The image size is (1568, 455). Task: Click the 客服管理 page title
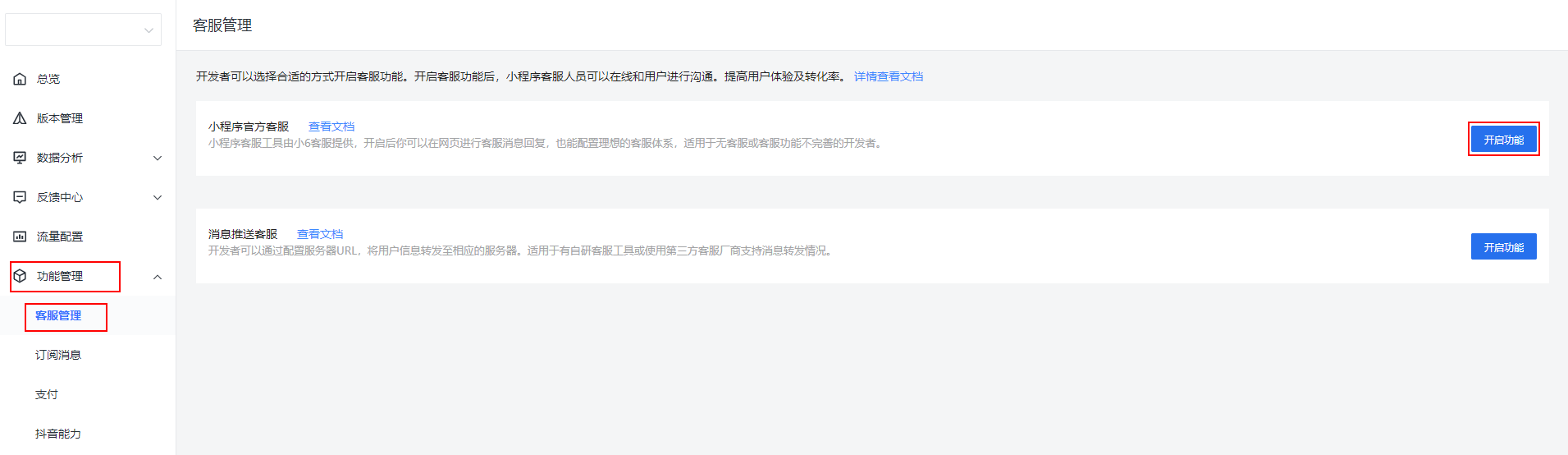(222, 25)
